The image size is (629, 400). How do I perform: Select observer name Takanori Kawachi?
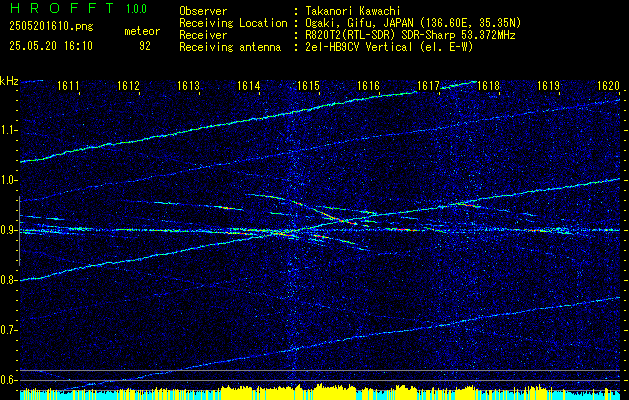[x=353, y=11]
